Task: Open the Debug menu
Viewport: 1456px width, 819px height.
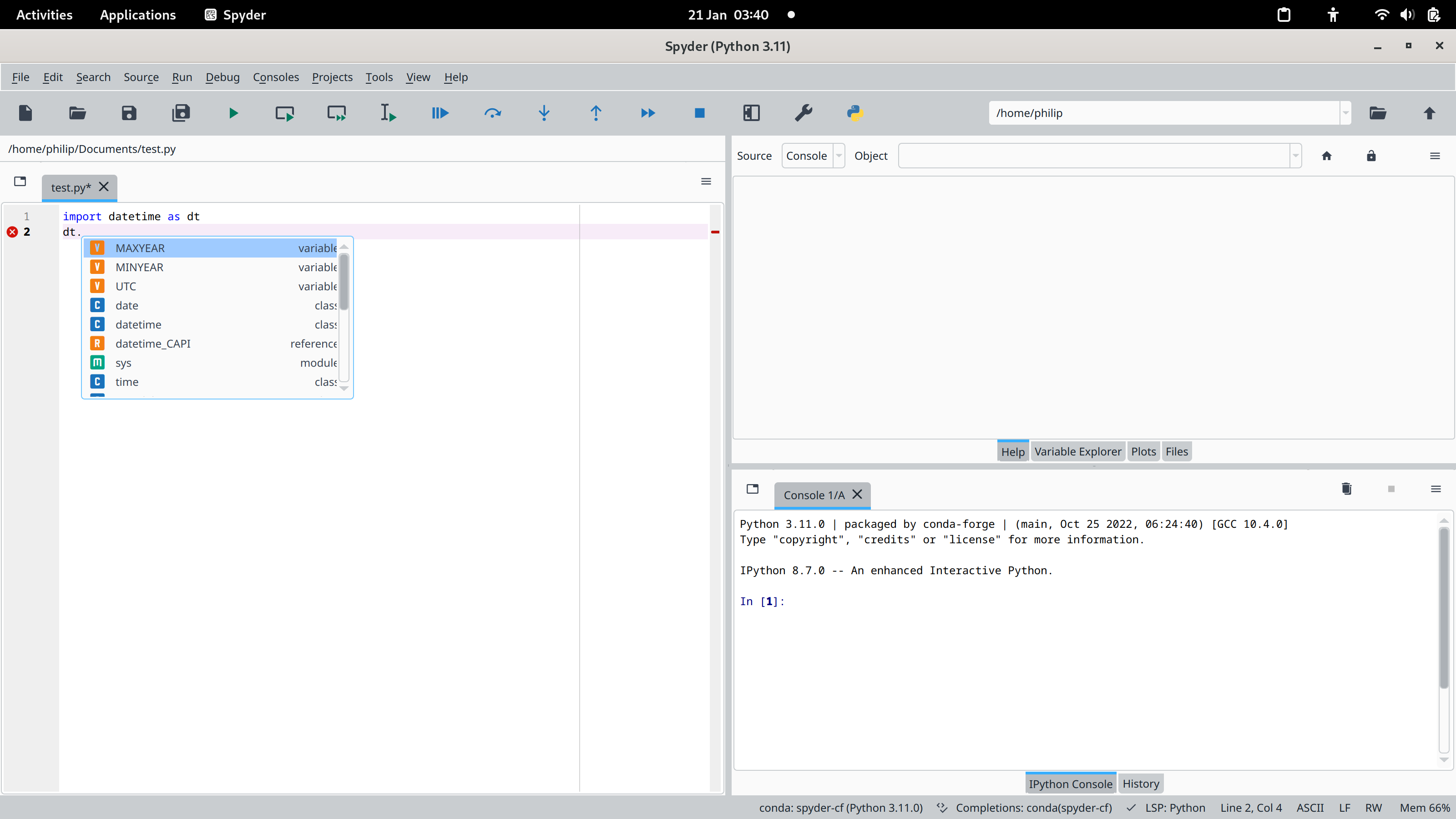Action: coord(221,77)
